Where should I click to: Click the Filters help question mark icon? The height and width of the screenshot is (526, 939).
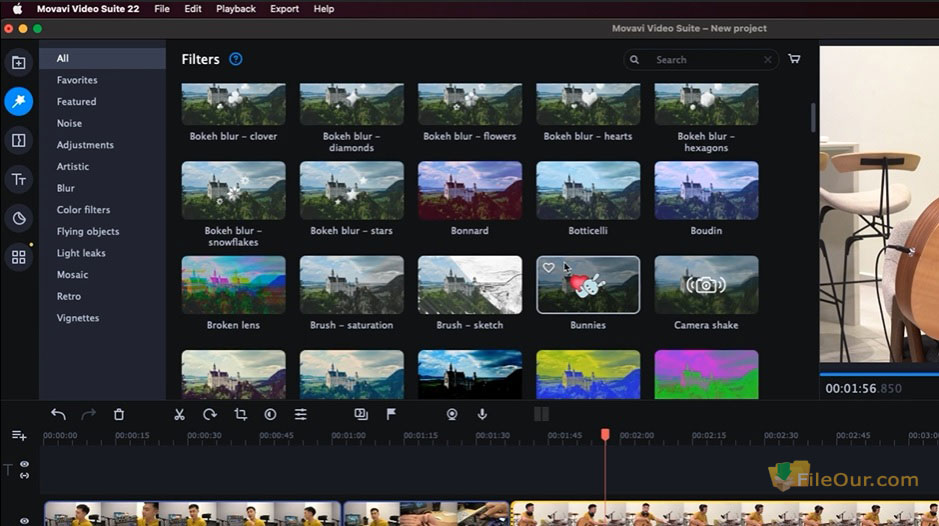point(236,59)
